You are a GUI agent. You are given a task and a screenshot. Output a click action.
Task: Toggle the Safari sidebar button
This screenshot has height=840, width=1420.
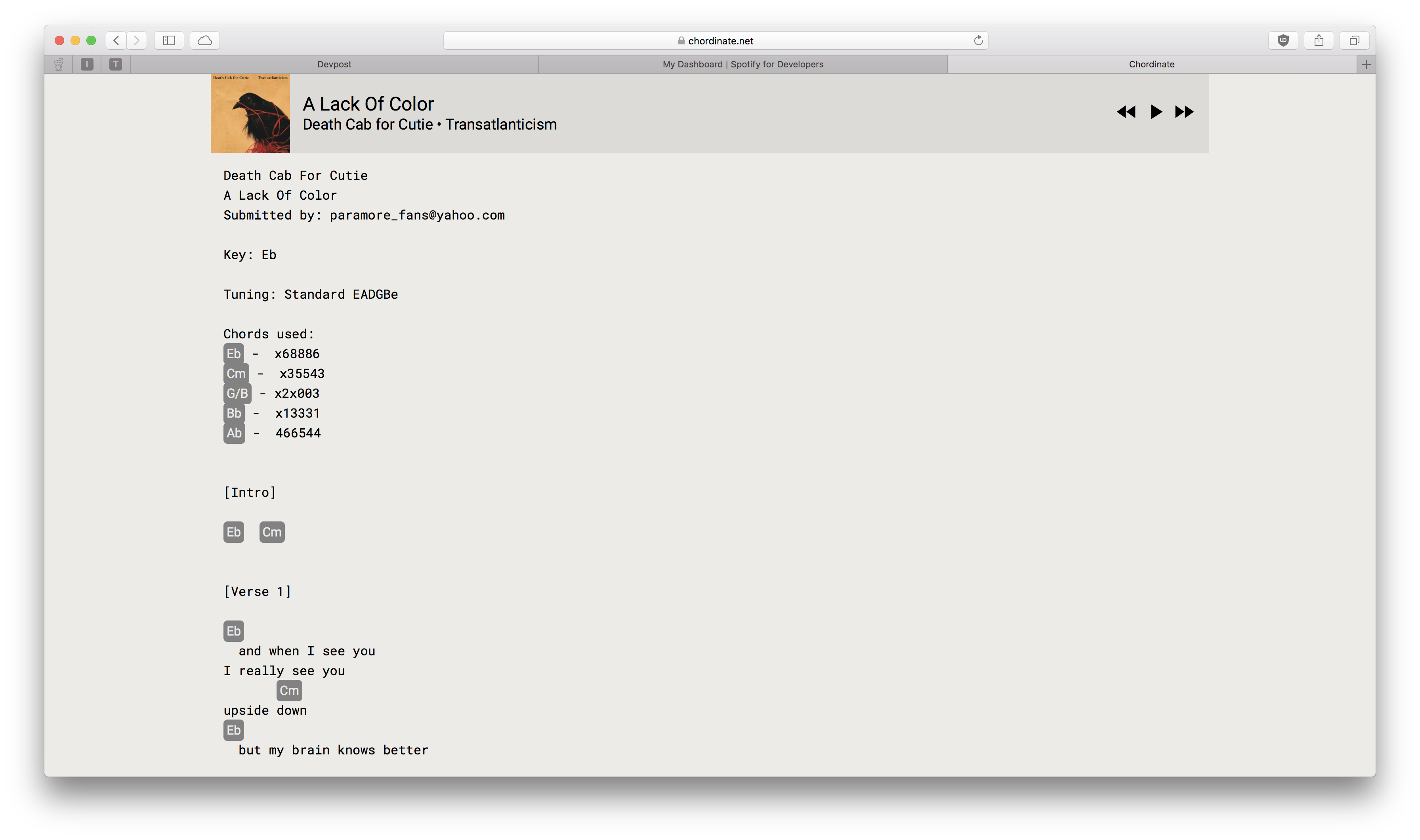coord(169,40)
